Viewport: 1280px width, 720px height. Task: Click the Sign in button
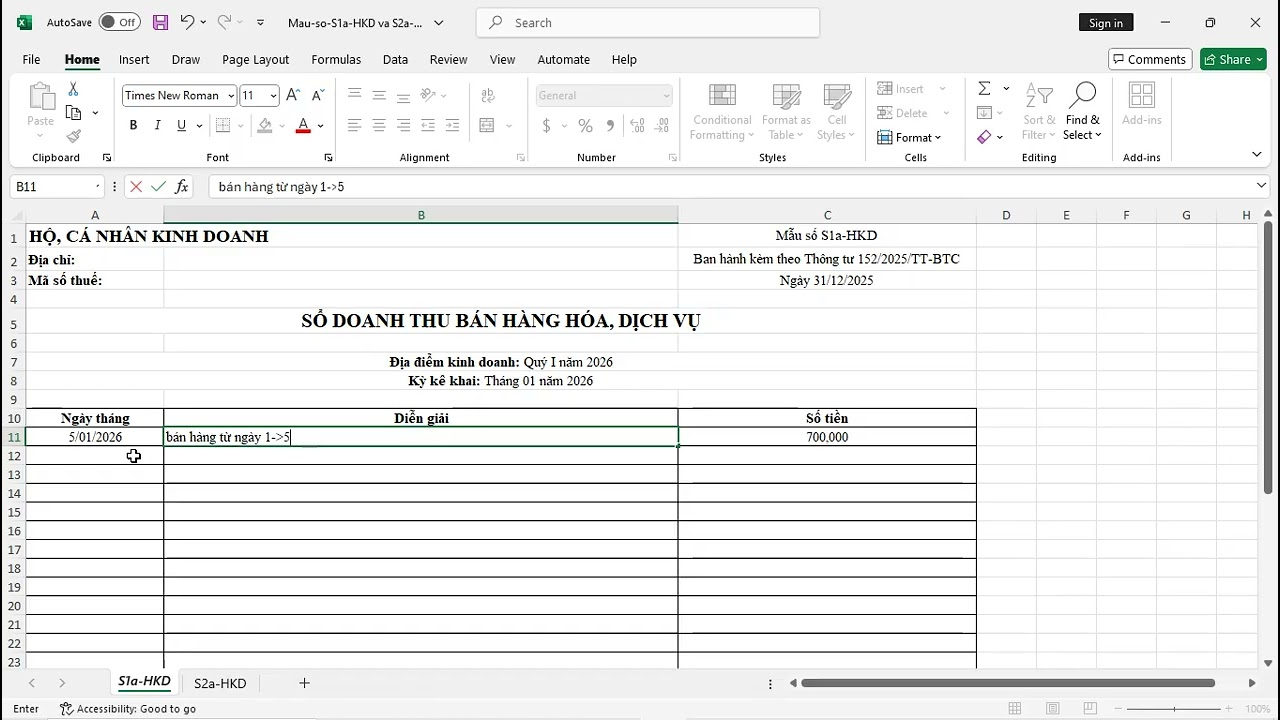pos(1106,23)
